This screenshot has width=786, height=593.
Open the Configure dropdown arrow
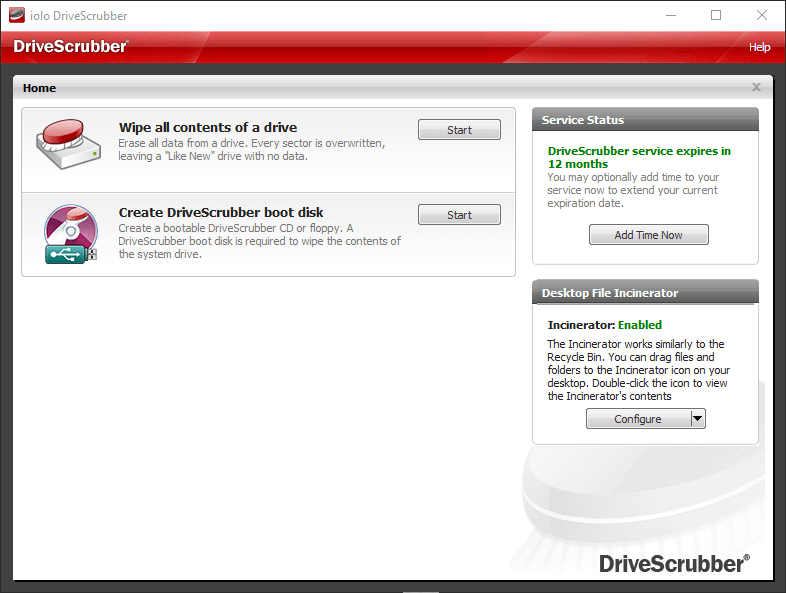pos(697,419)
